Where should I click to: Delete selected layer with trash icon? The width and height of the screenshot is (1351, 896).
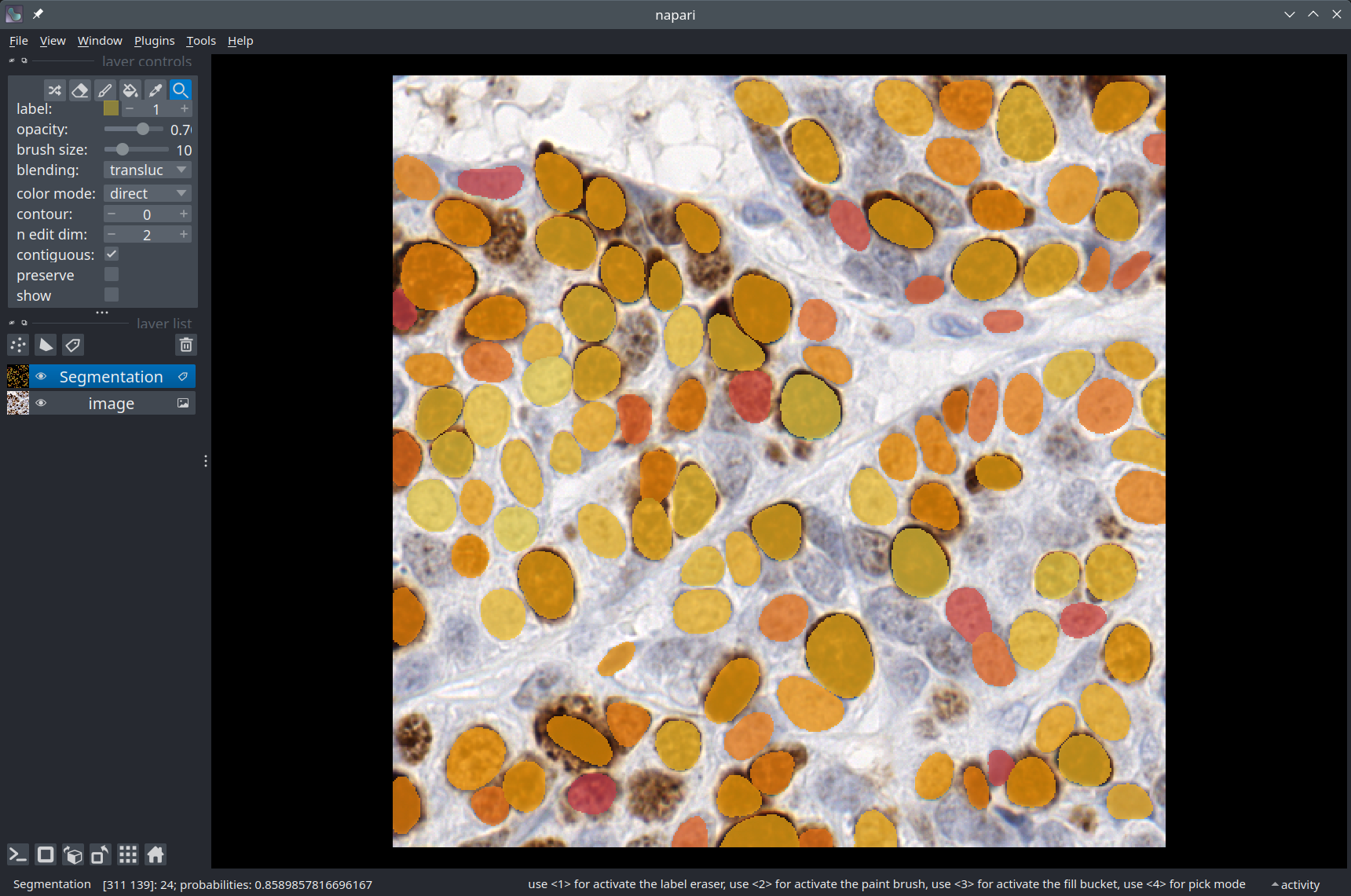point(186,345)
